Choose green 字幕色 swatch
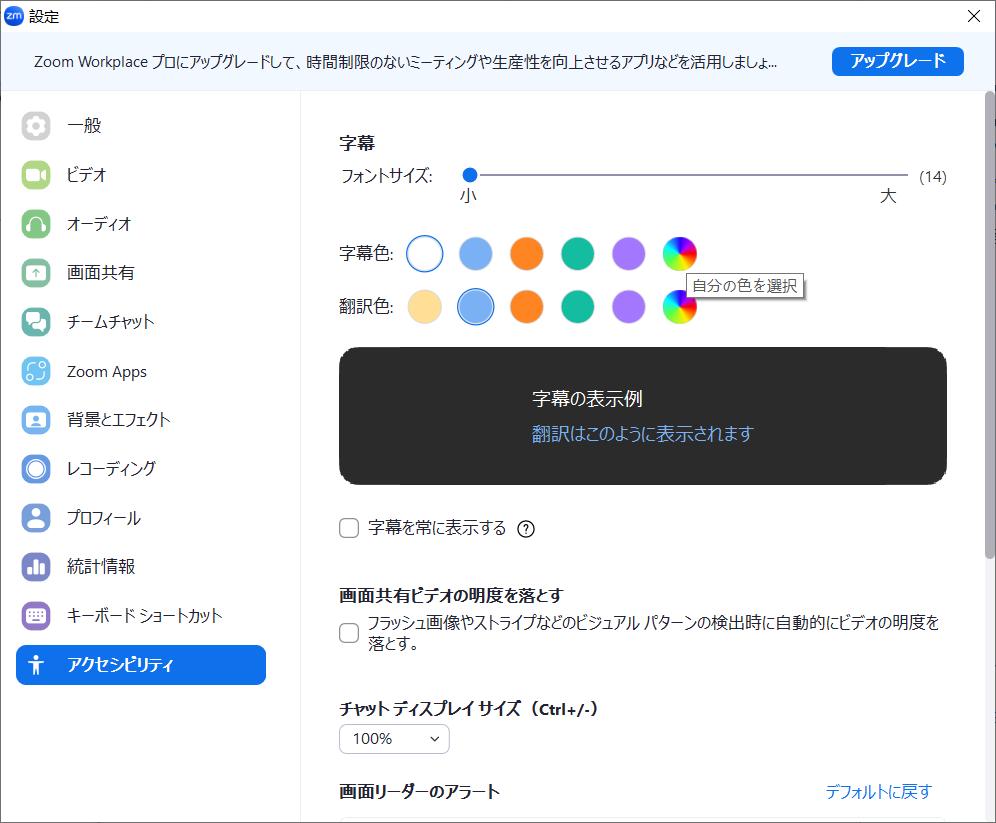This screenshot has width=996, height=823. click(577, 253)
